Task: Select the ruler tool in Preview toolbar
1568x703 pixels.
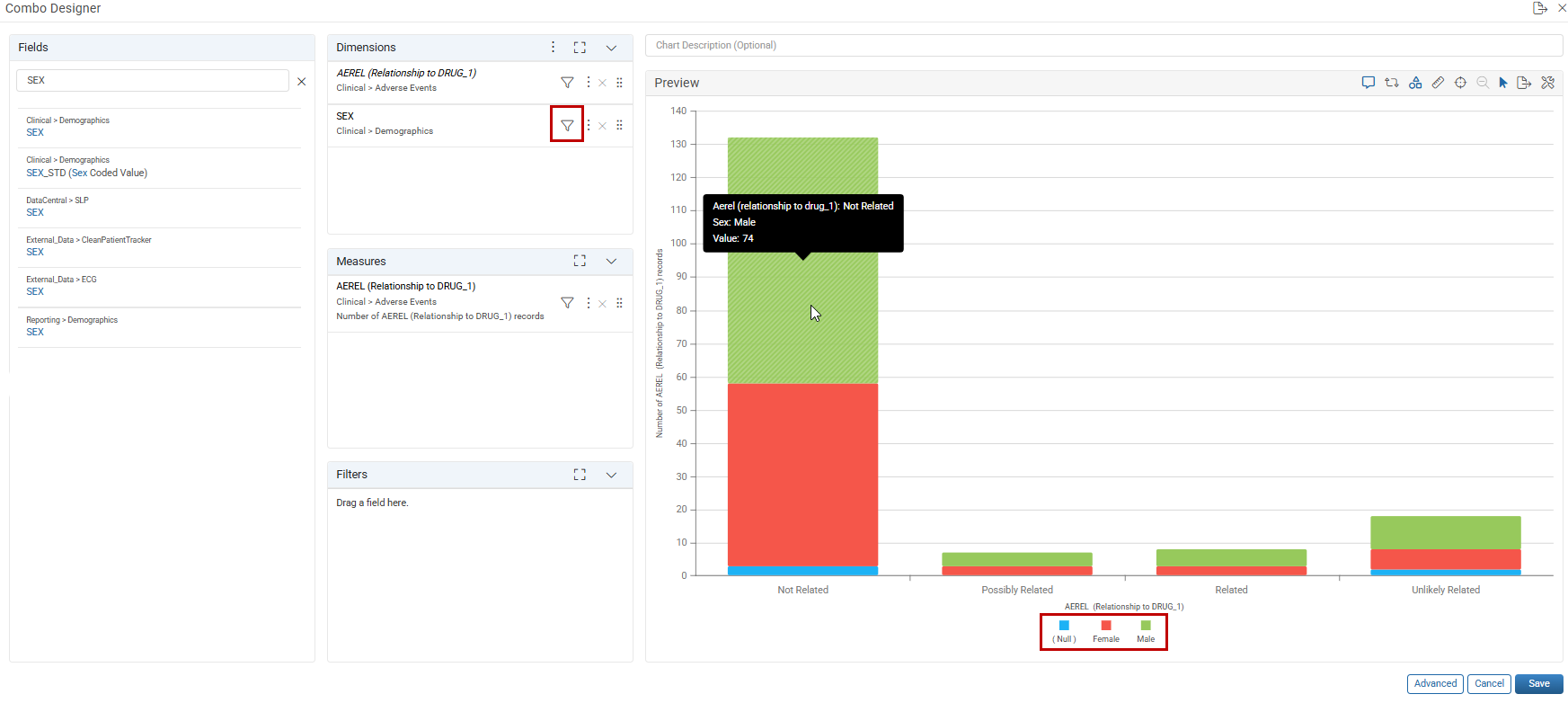Action: [x=1438, y=83]
